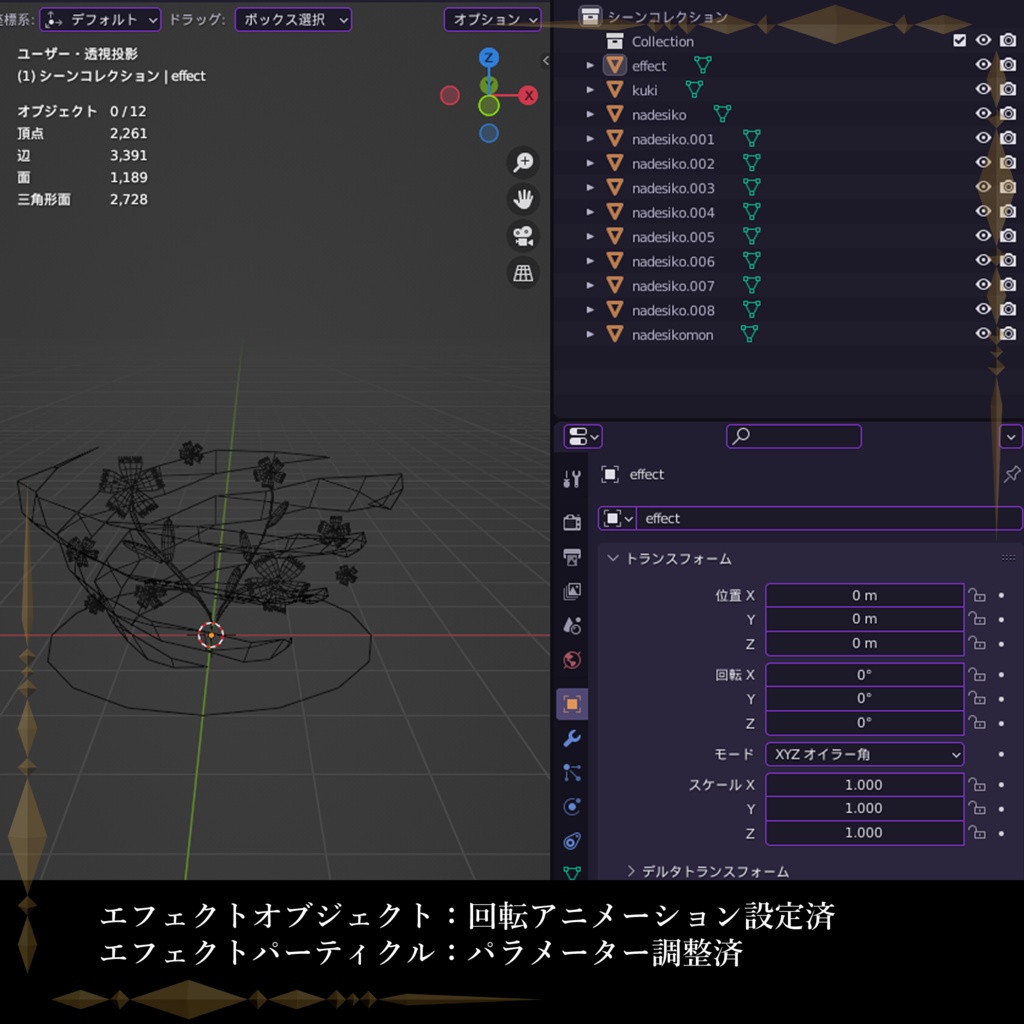This screenshot has height=1024, width=1024.
Task: Open the Object Constraints properties tab
Action: [572, 841]
